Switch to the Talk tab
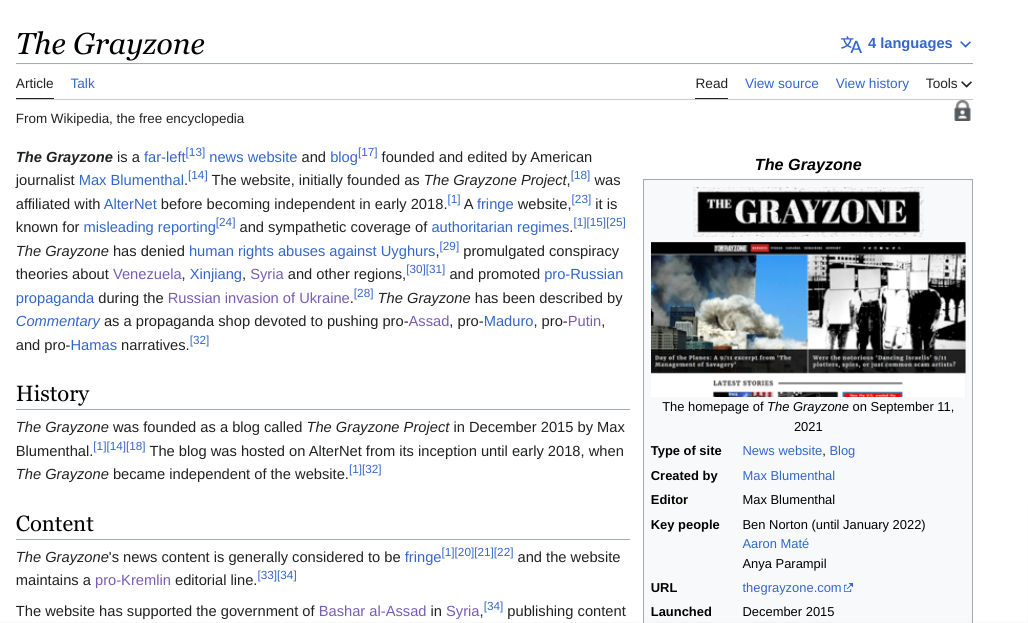1028x623 pixels. click(83, 83)
